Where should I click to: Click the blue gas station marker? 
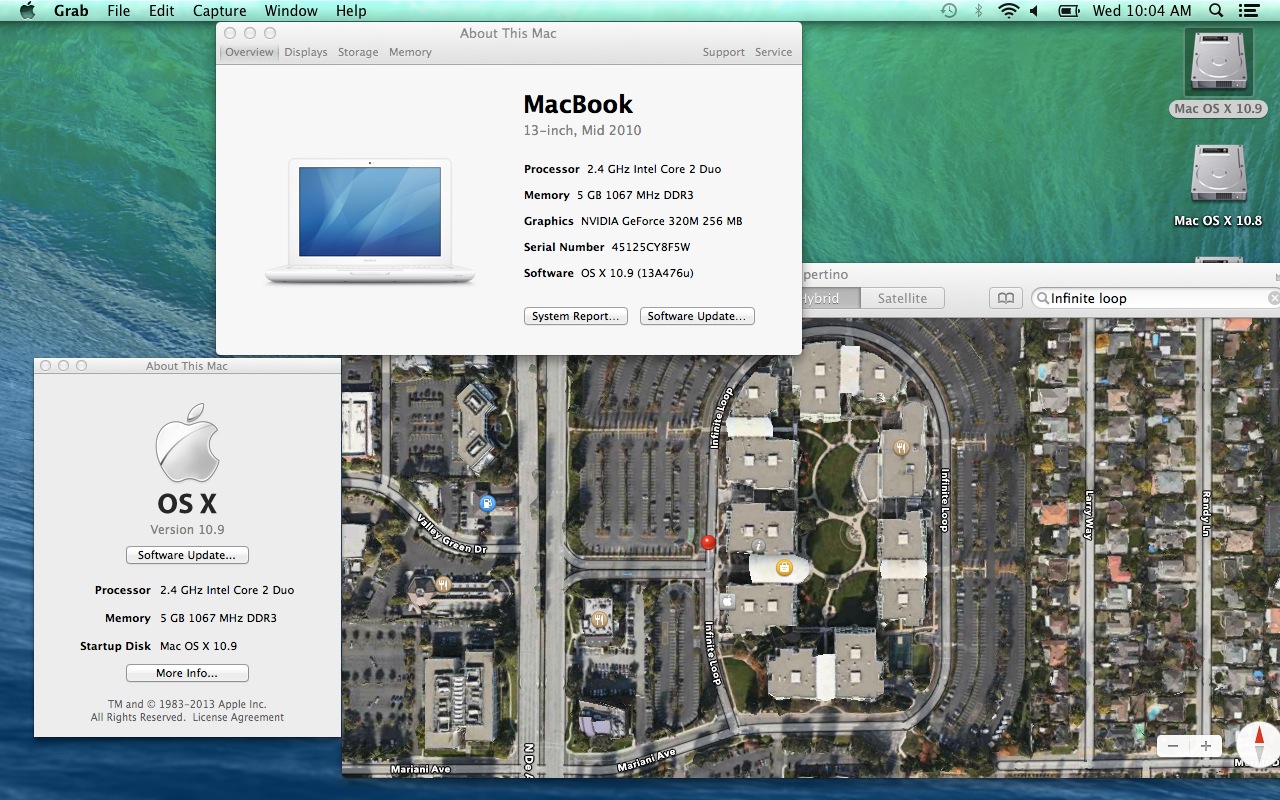(487, 503)
